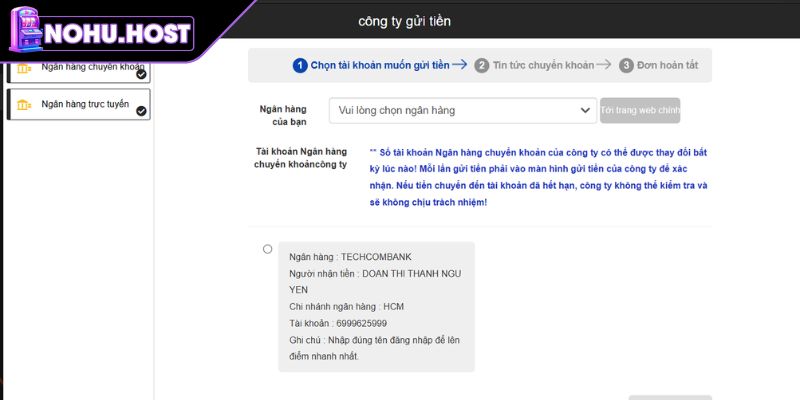Viewport: 800px width, 400px height.
Task: Click the checkmark badge on Ngân hàng trực tuyến
Action: coord(141,110)
